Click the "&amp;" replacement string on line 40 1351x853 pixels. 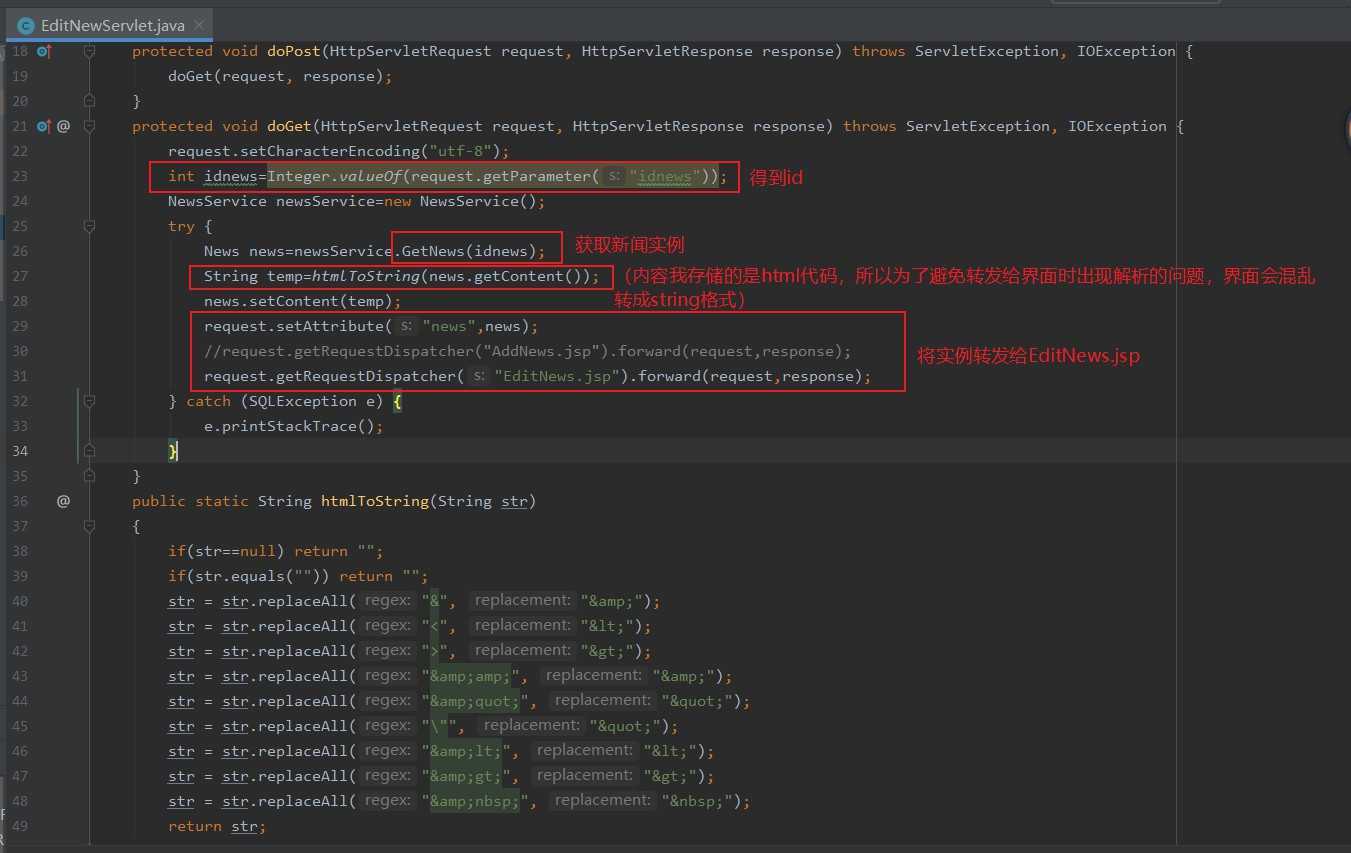[612, 601]
